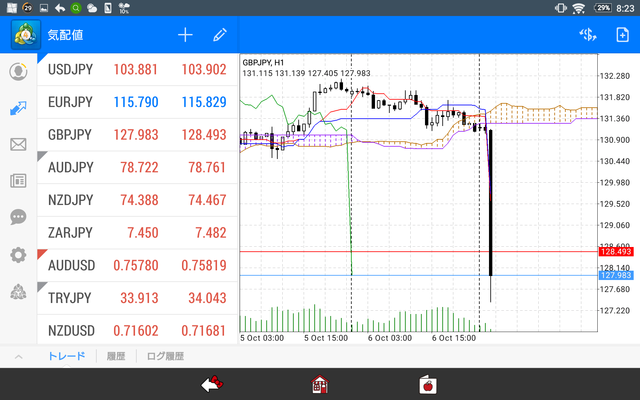The image size is (640, 400).
Task: Tap the red 128.493 ask price label
Action: pos(616,251)
